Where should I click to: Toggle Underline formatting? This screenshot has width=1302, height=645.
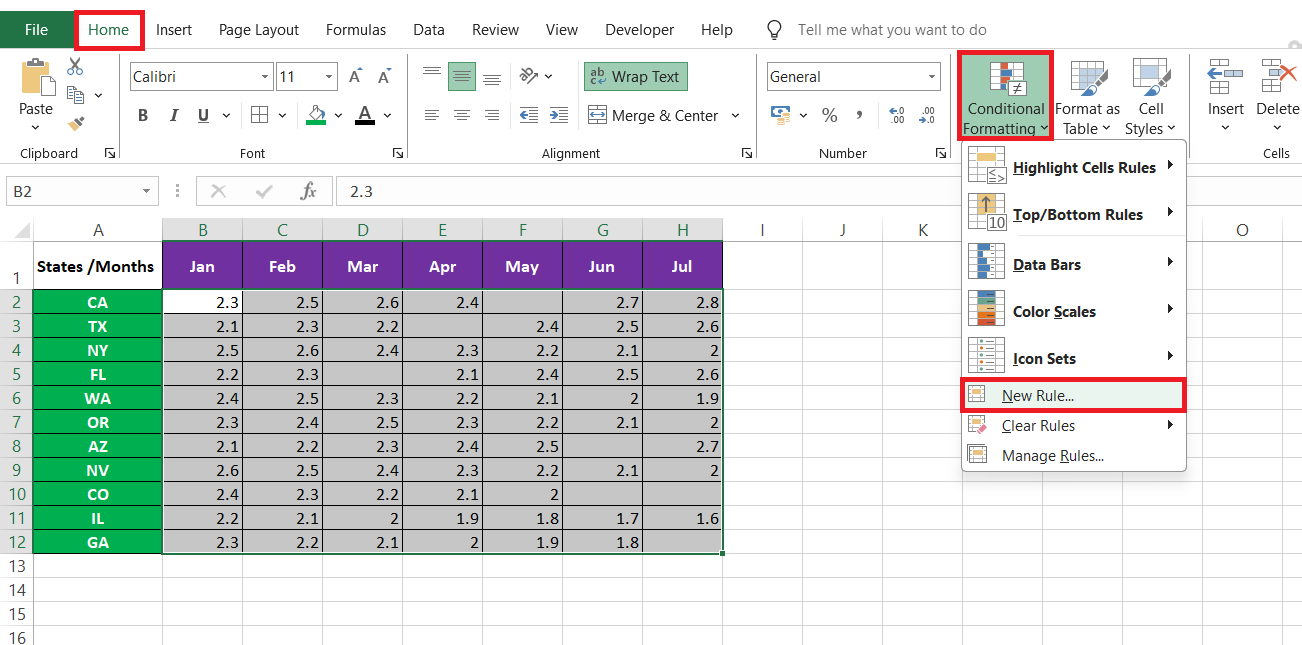click(x=203, y=116)
